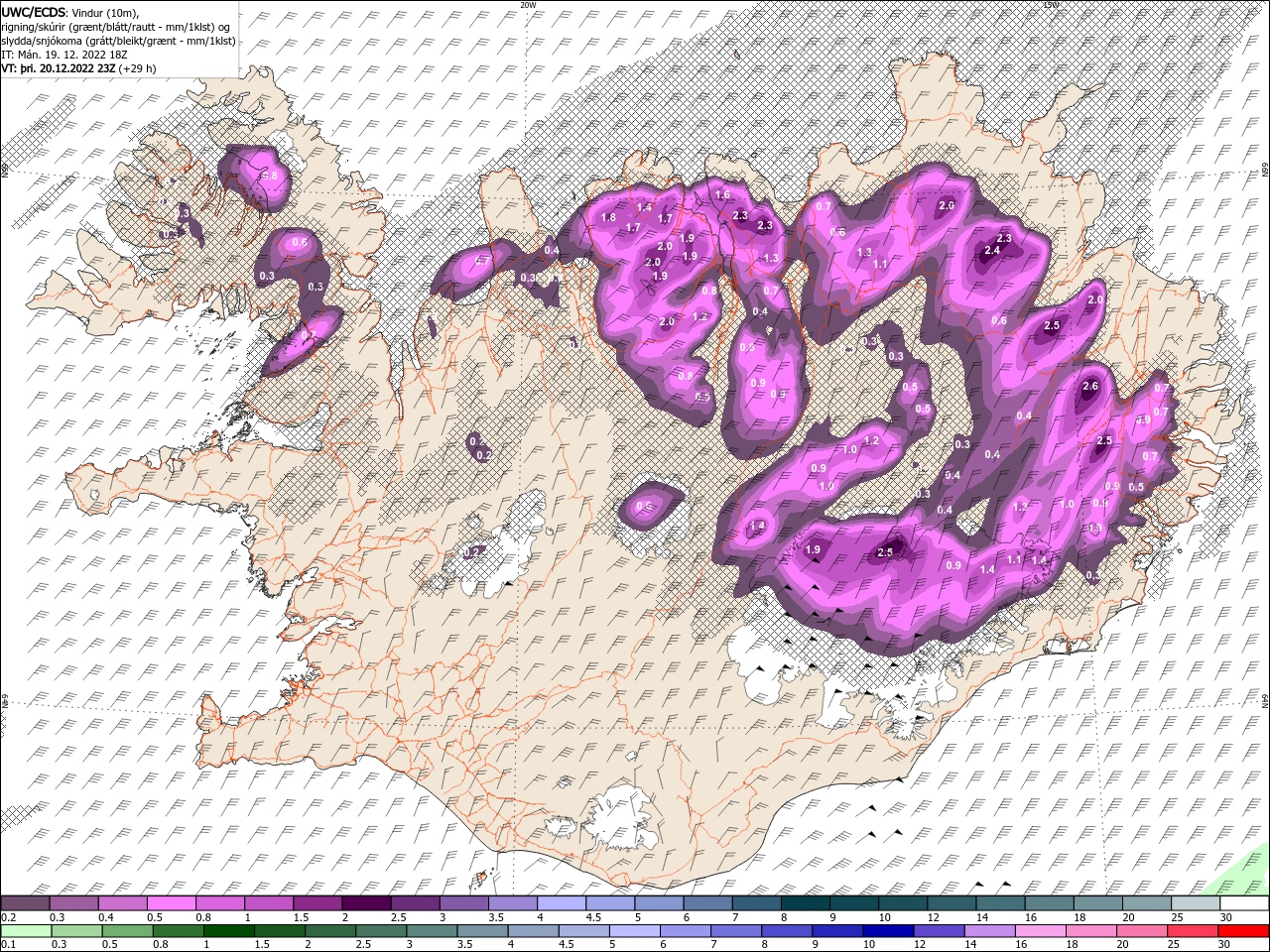Click the lavender 4 swatch in top legend row
The image size is (1270, 952).
click(562, 903)
